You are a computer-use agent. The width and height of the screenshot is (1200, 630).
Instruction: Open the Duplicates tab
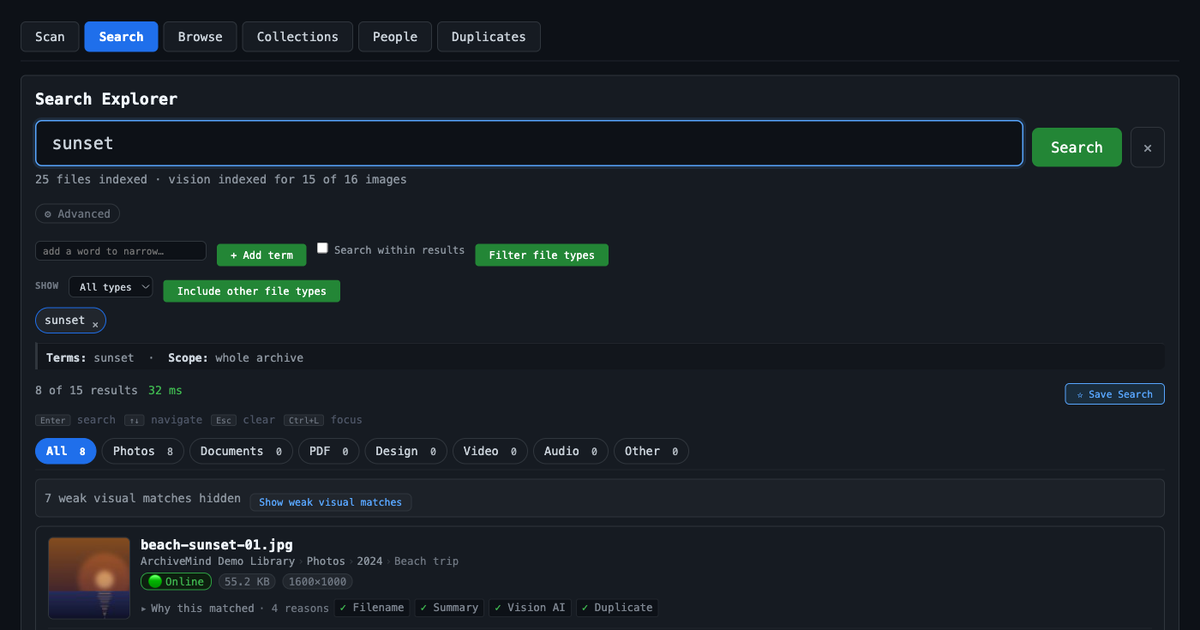(x=488, y=37)
